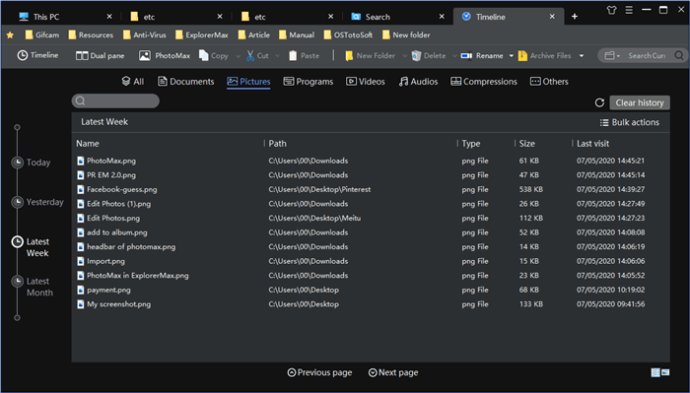Open the Resources bookmark folder
The width and height of the screenshot is (690, 393).
[91, 35]
